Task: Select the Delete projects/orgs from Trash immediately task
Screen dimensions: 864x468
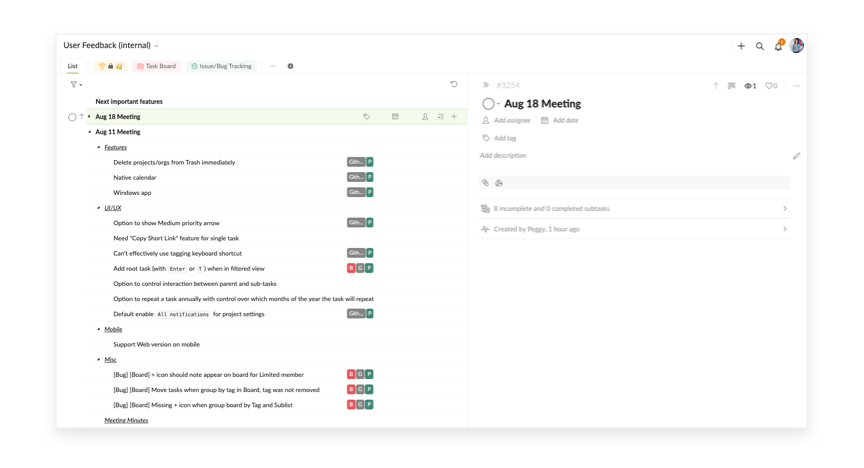Action: pos(174,163)
